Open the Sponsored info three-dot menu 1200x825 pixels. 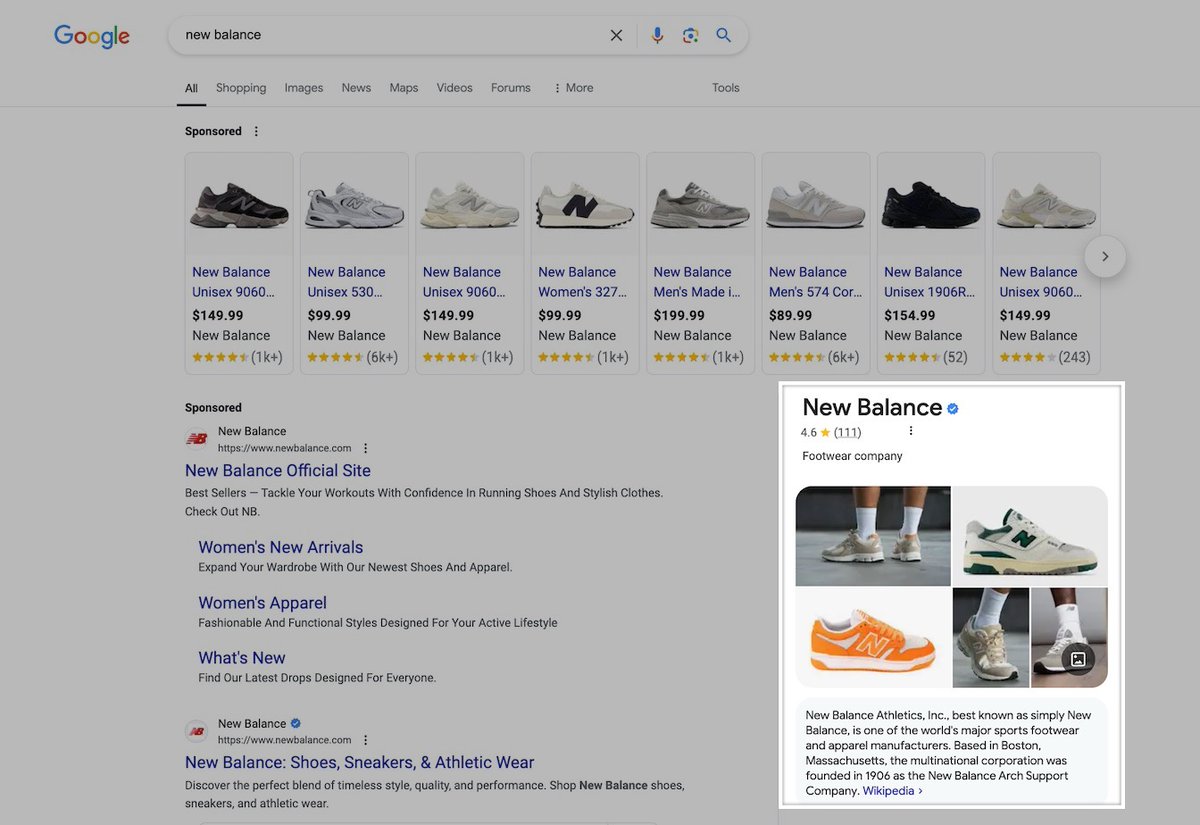[256, 131]
